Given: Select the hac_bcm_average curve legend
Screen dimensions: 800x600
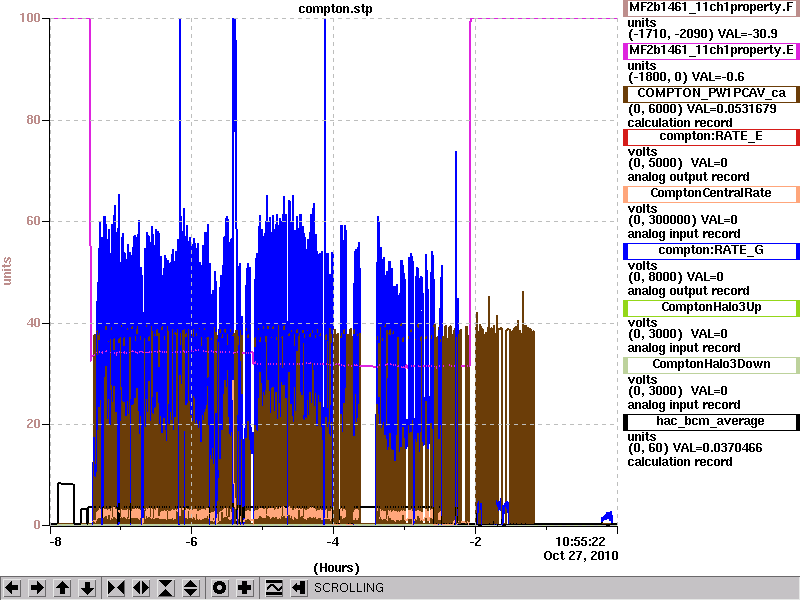Looking at the screenshot, I should 711,421.
